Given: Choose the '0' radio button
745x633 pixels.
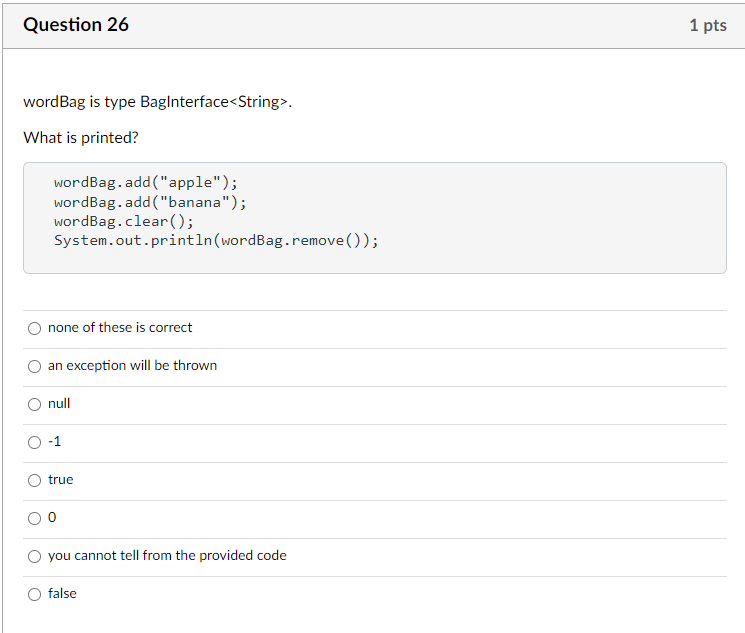Looking at the screenshot, I should click(35, 518).
